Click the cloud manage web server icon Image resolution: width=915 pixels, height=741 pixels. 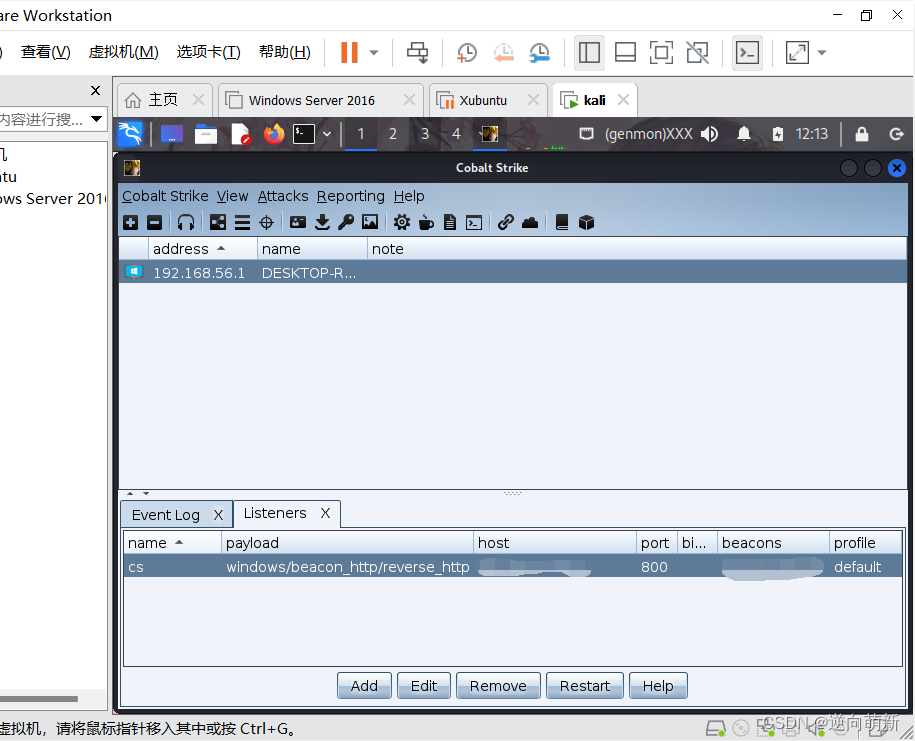tap(530, 222)
